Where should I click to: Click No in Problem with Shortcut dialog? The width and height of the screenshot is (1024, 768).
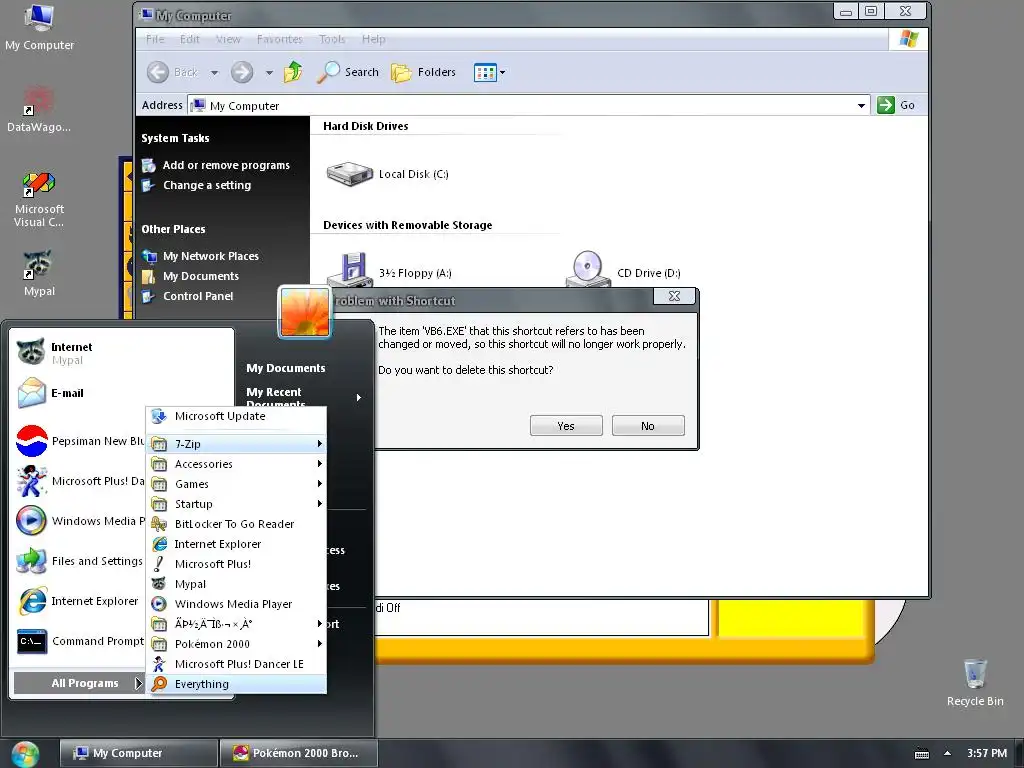click(x=648, y=426)
